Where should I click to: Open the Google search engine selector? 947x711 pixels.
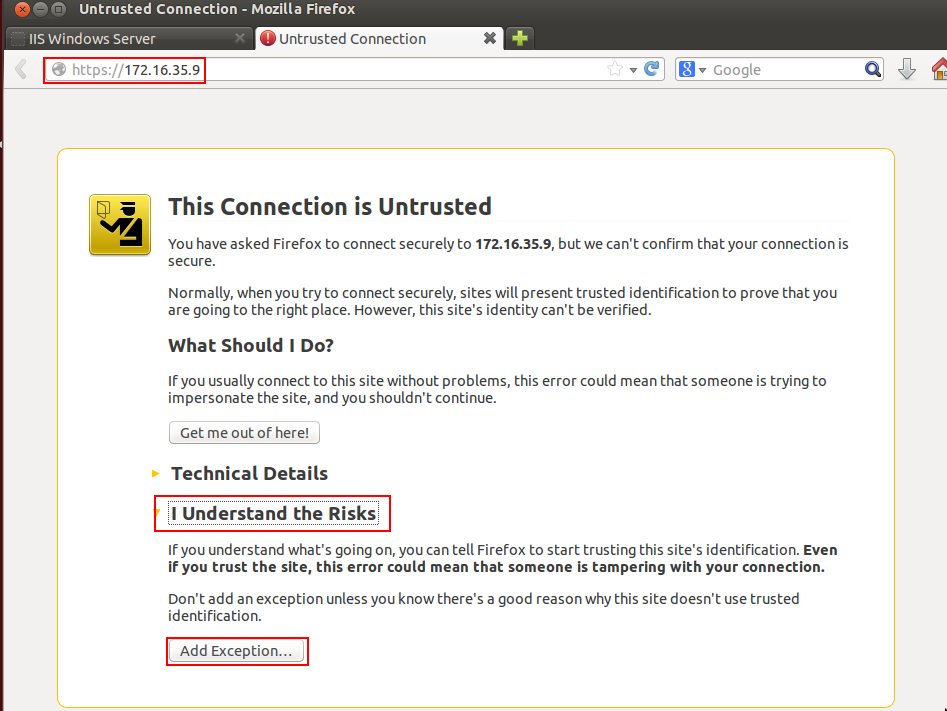pos(692,69)
